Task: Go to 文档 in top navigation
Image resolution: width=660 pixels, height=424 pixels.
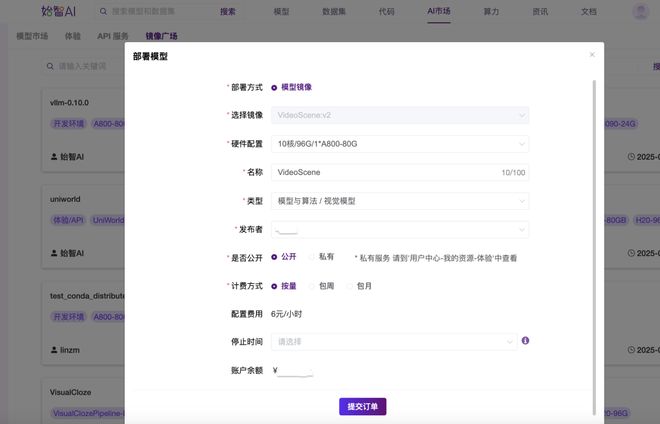Action: tap(588, 11)
